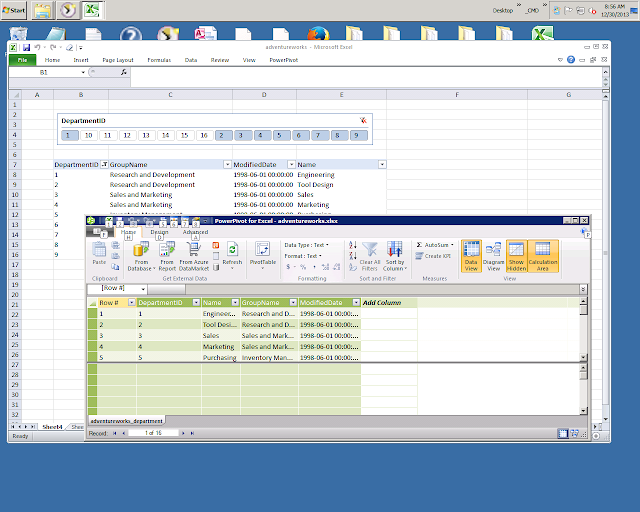Open Excel from taskbar icon

point(93,10)
